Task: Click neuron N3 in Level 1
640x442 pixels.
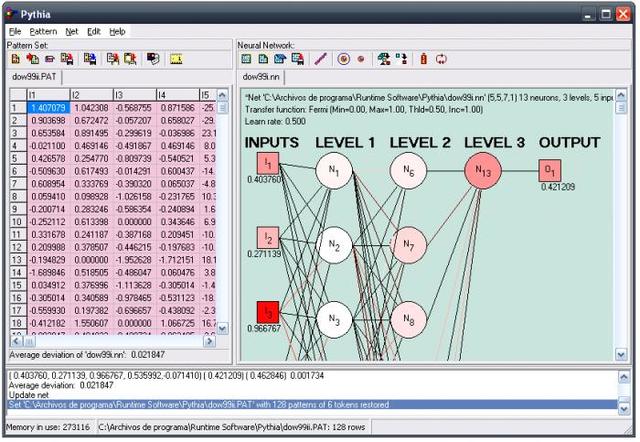Action: coord(334,320)
